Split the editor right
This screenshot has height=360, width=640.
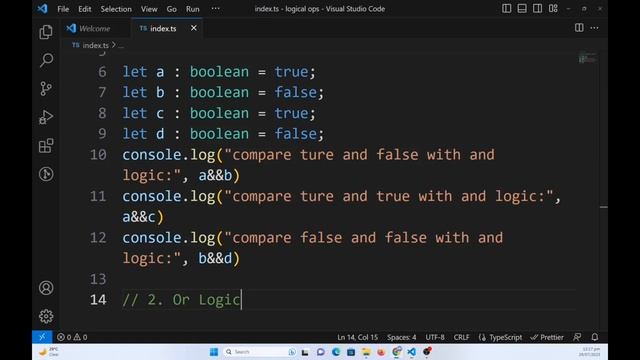click(579, 28)
